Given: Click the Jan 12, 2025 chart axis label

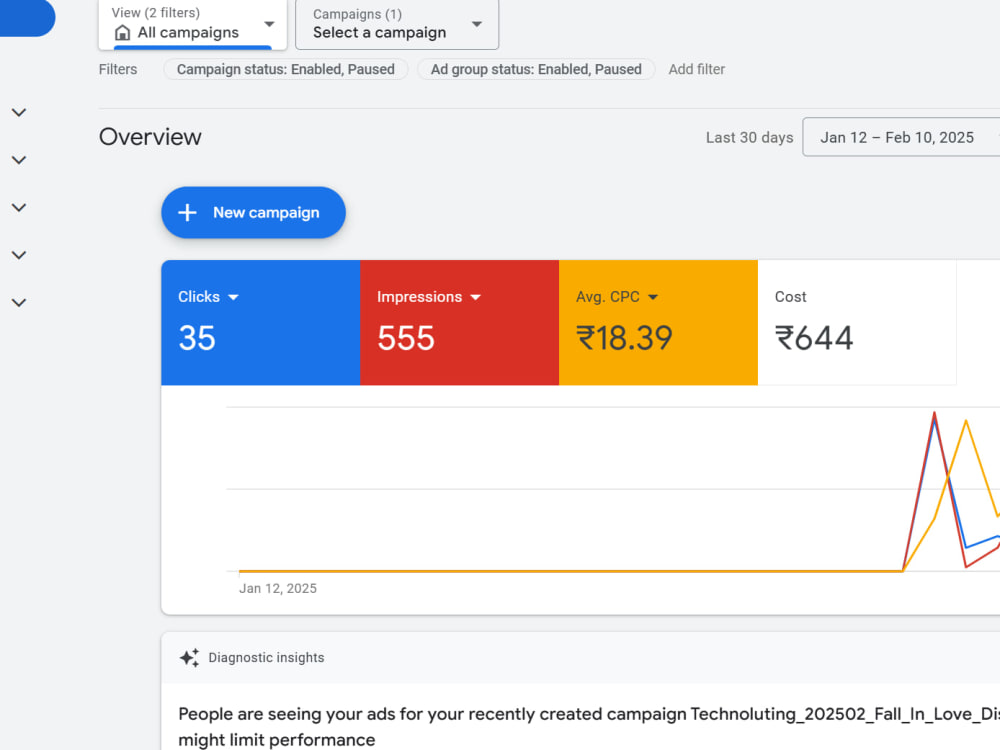Looking at the screenshot, I should click(277, 588).
